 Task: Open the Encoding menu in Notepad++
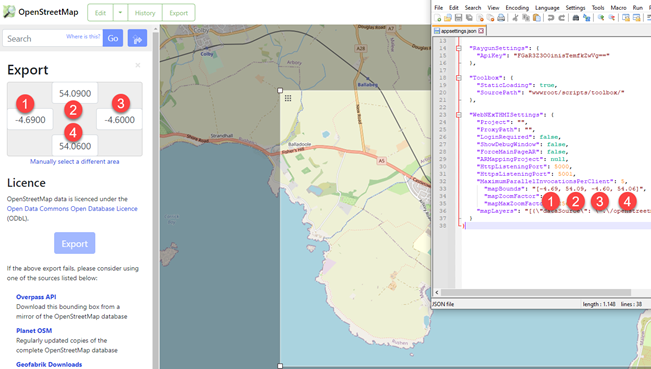(517, 7)
